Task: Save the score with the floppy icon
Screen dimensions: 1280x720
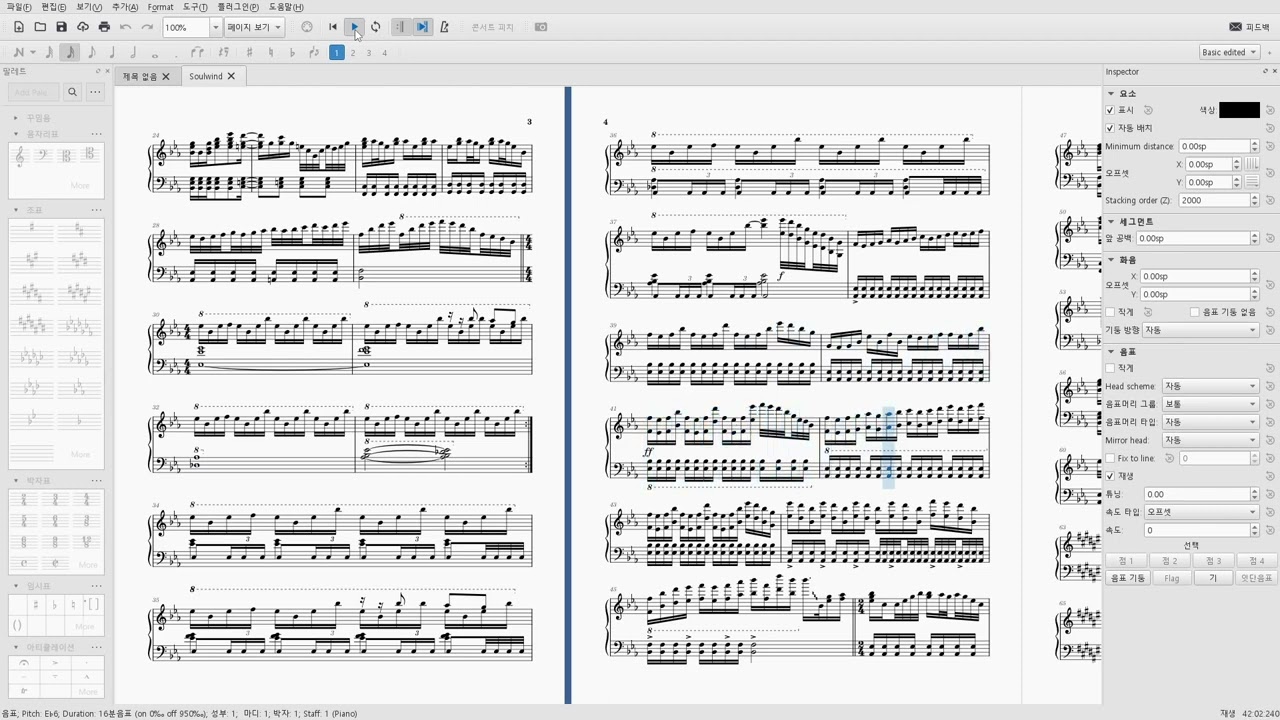Action: coord(62,27)
